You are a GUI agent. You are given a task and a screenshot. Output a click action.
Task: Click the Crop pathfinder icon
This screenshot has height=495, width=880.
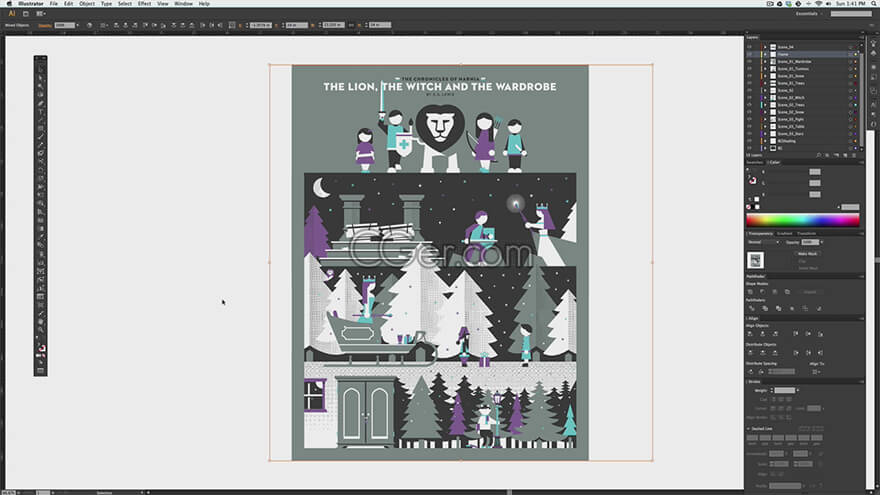coord(792,308)
